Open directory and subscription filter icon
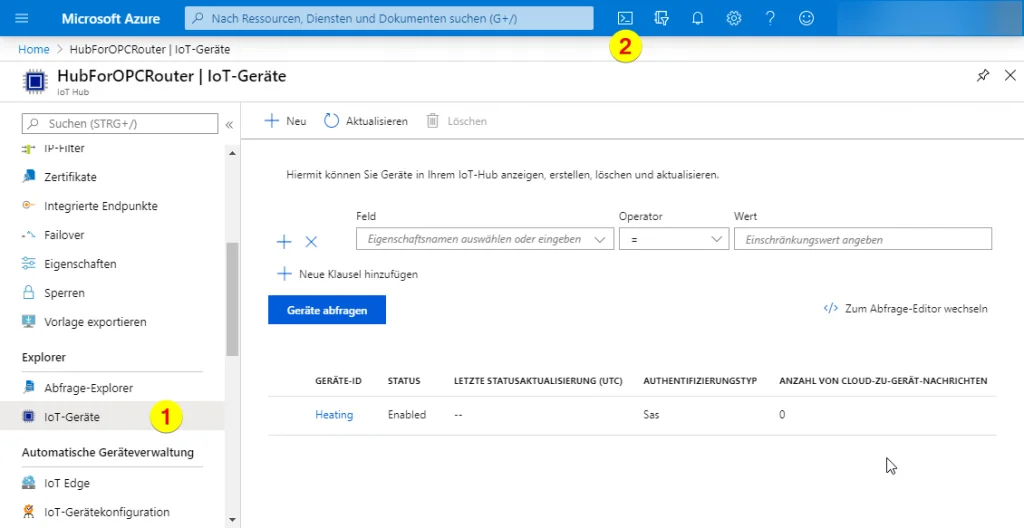This screenshot has height=528, width=1024. click(x=662, y=18)
